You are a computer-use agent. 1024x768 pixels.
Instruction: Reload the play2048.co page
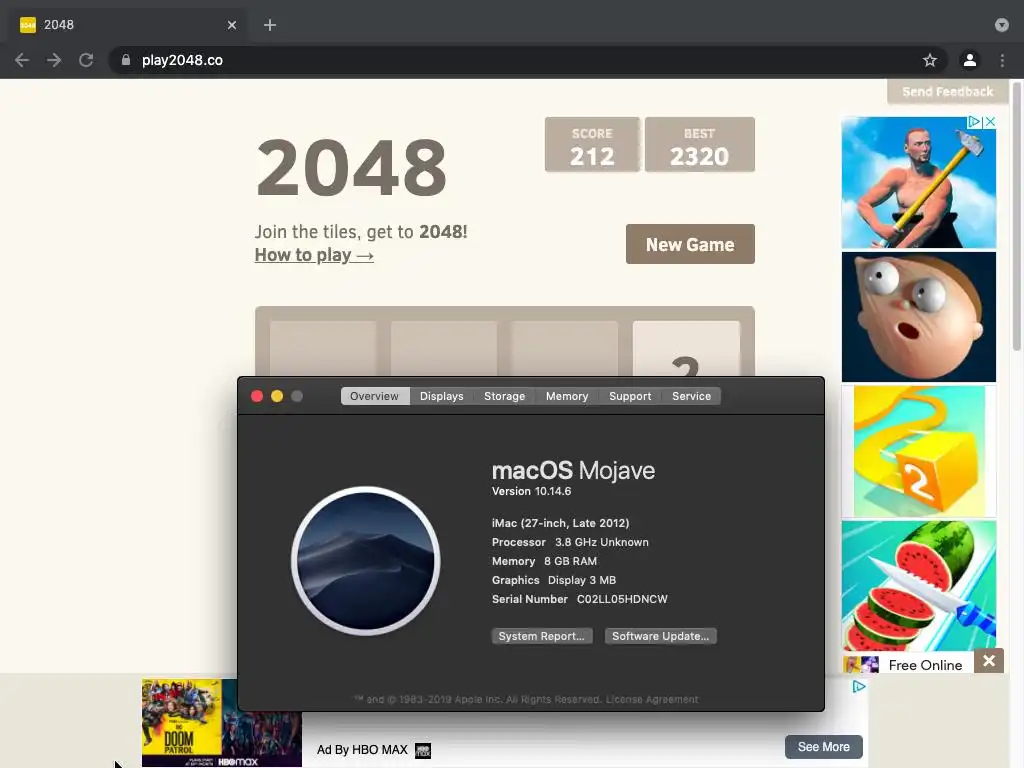click(86, 60)
